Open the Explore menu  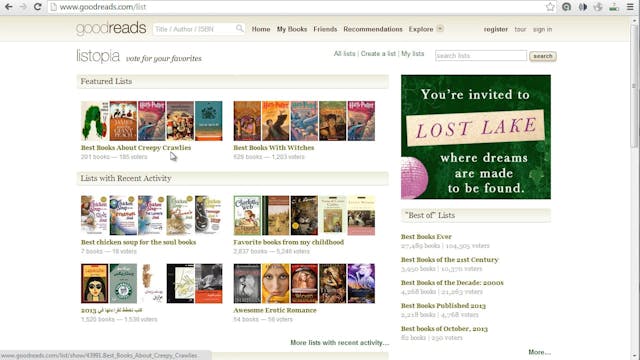[421, 29]
